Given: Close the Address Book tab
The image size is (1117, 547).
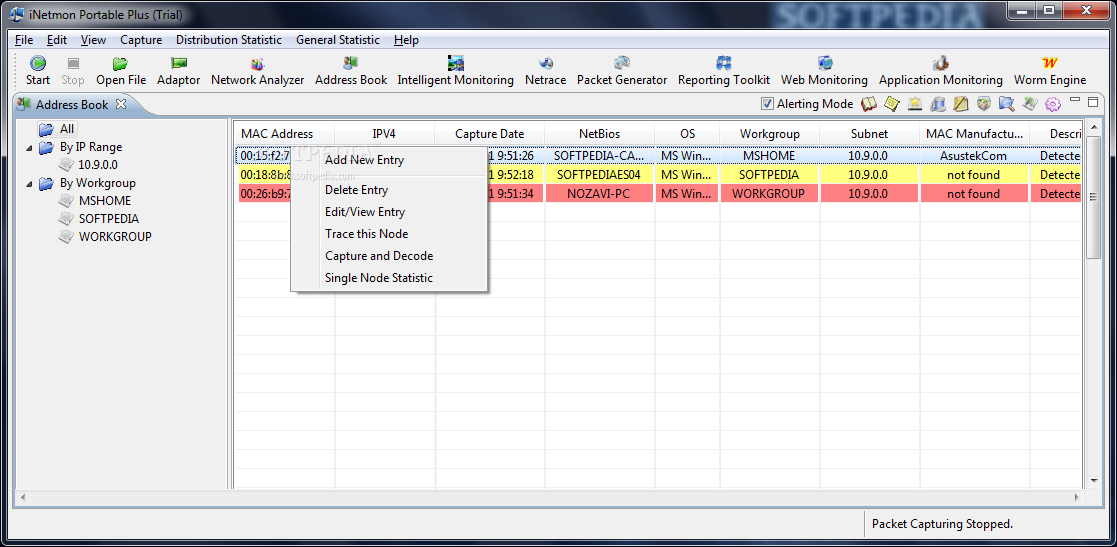Looking at the screenshot, I should 120,104.
